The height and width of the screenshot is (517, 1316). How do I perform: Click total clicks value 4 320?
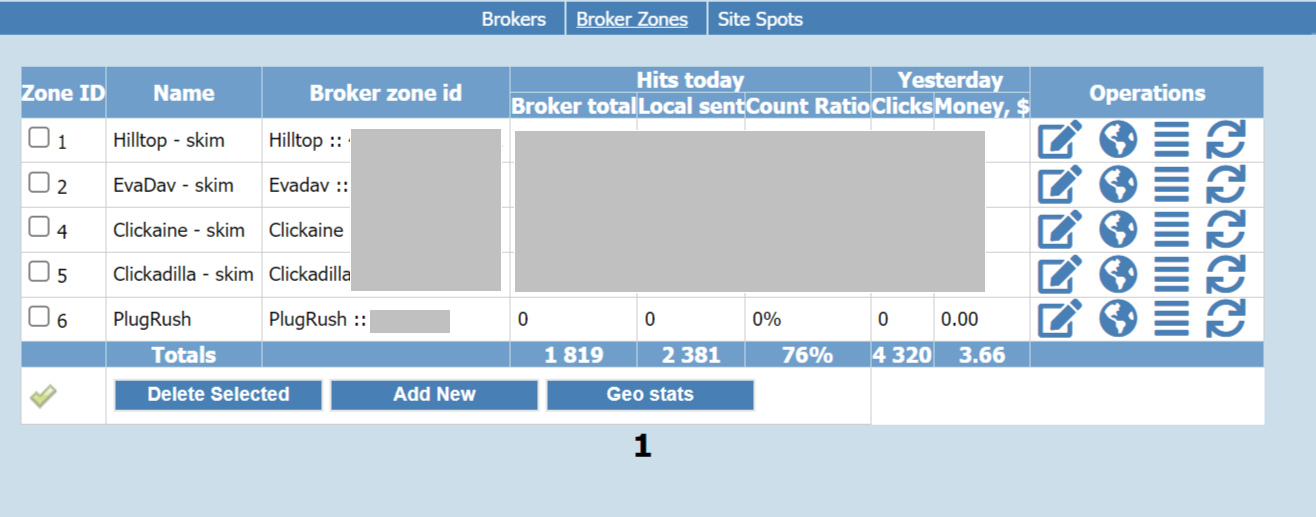tap(902, 355)
